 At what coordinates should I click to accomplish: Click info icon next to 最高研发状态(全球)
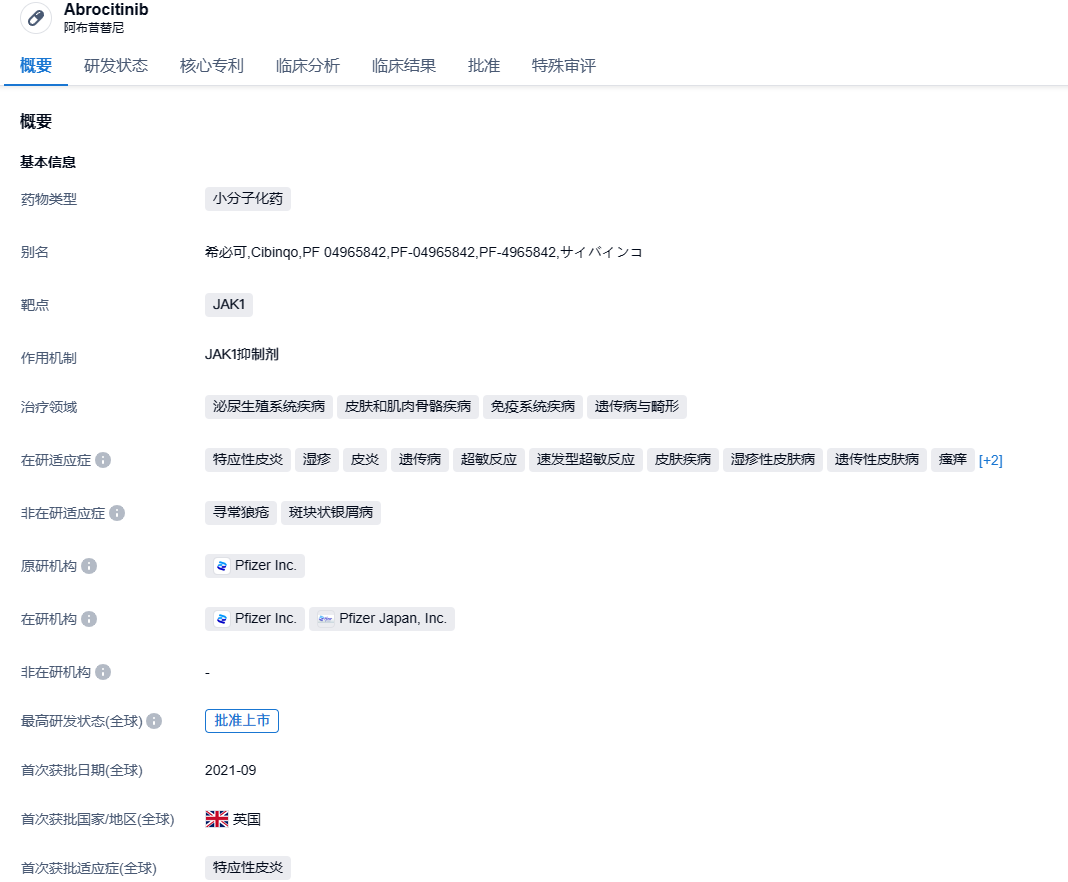tap(154, 721)
